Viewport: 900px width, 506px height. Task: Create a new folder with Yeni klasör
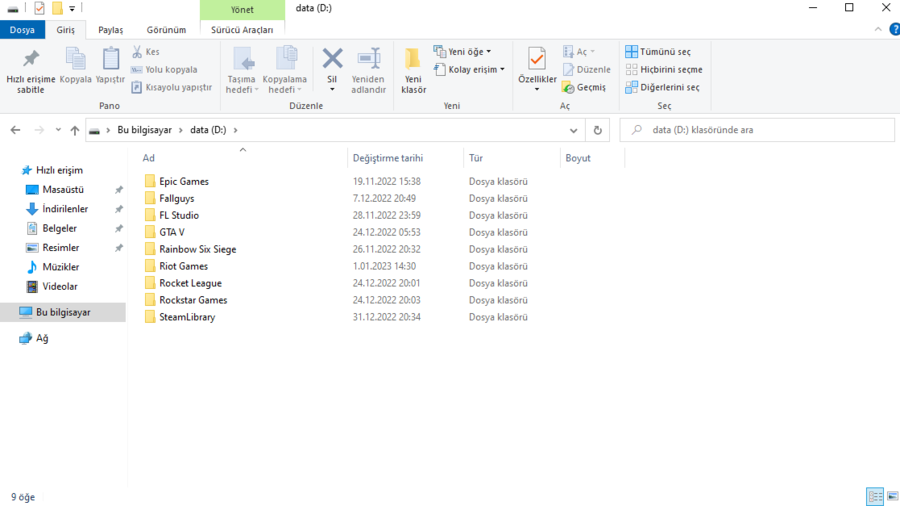pos(413,70)
